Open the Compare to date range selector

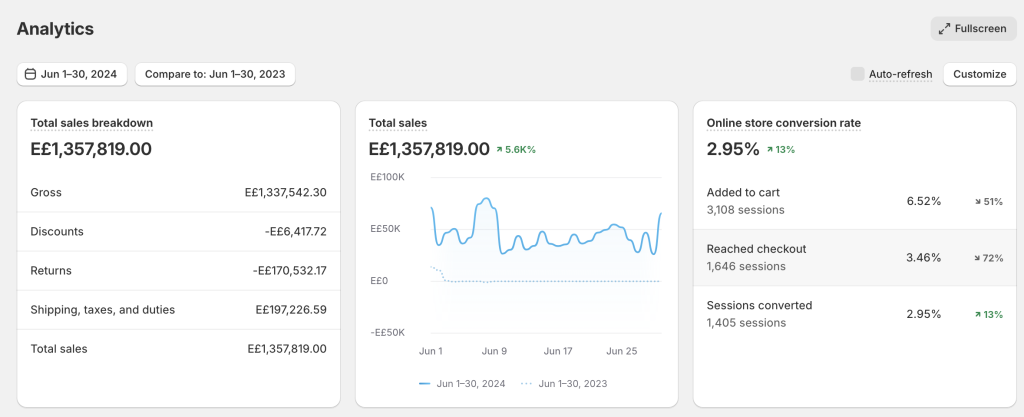tap(215, 74)
